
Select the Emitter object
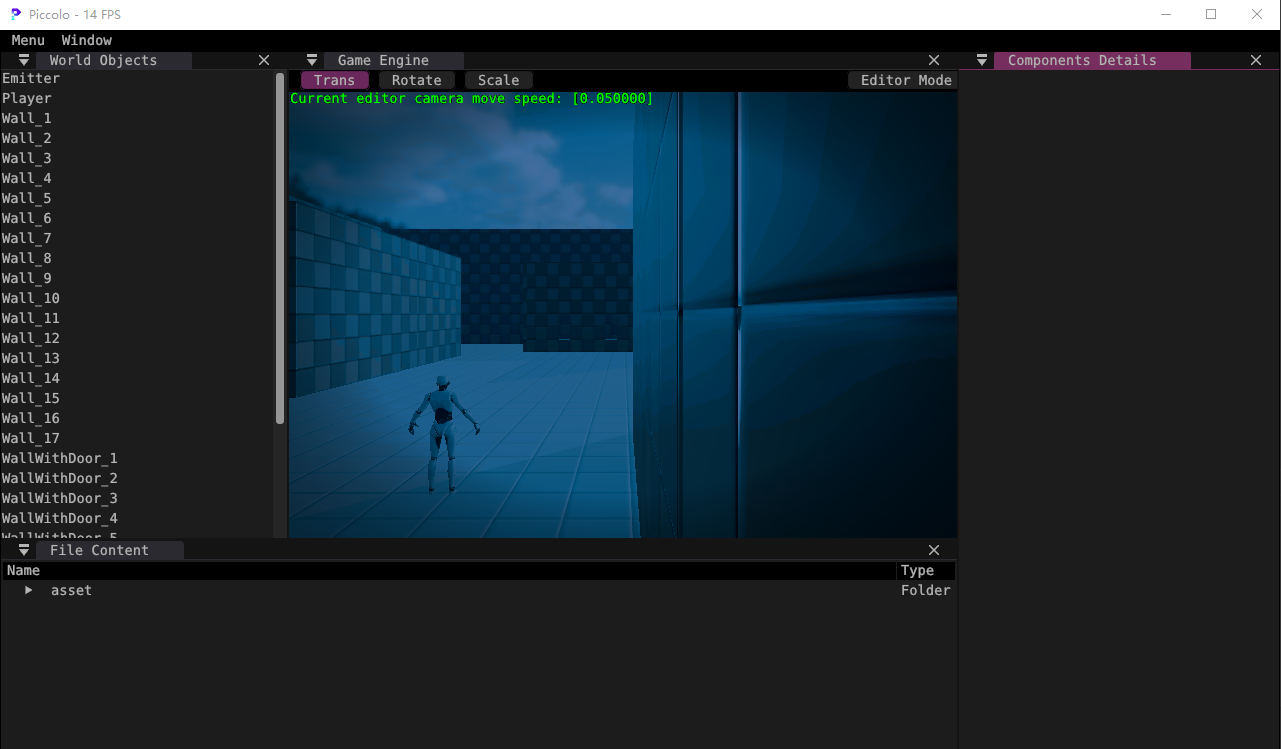coord(31,78)
